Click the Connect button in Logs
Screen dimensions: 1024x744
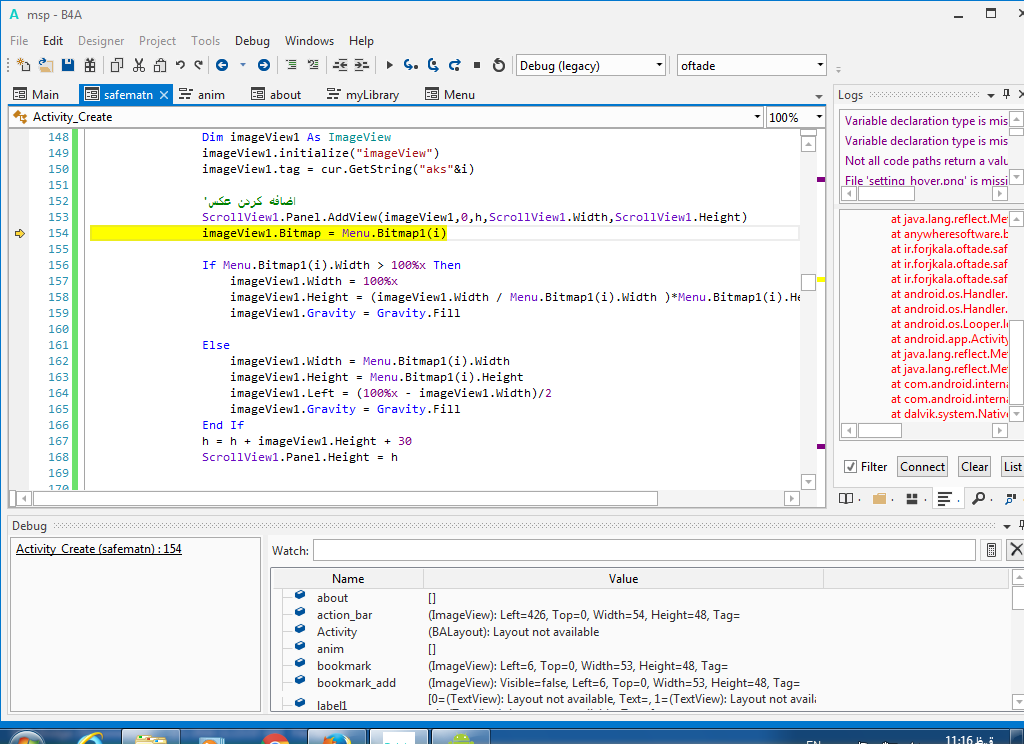coord(922,466)
